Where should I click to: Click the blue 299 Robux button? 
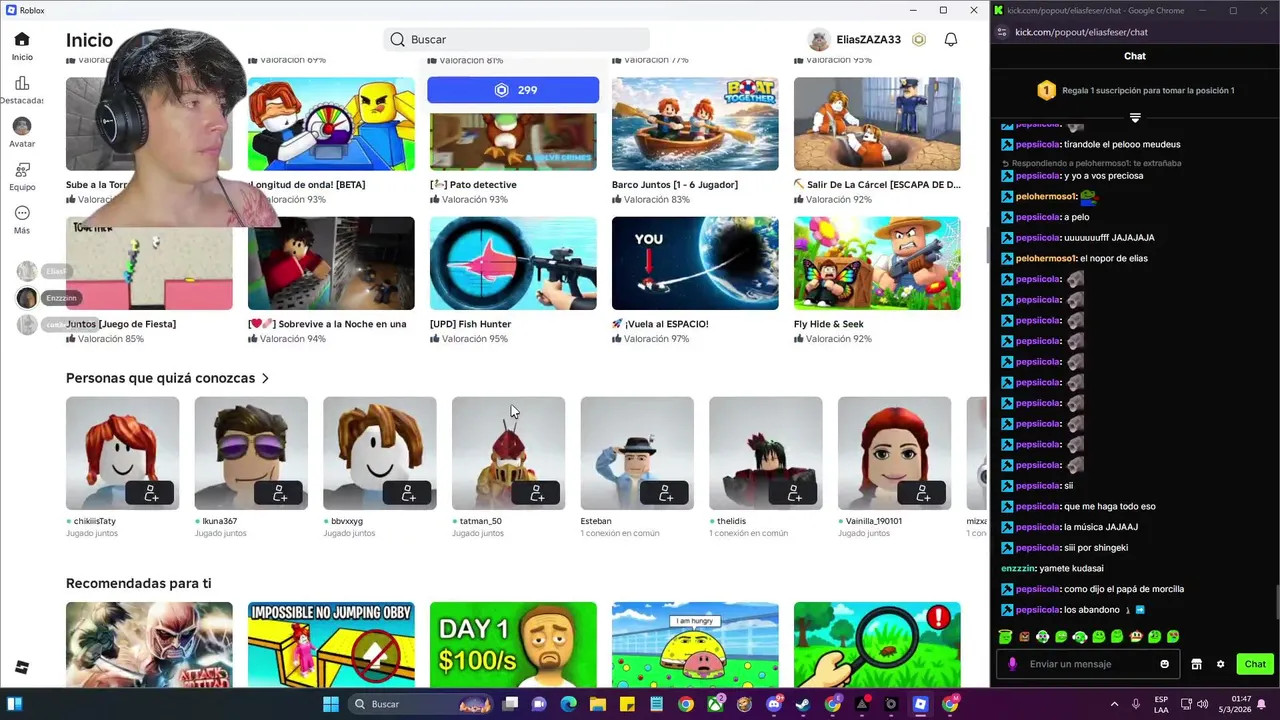(x=513, y=90)
